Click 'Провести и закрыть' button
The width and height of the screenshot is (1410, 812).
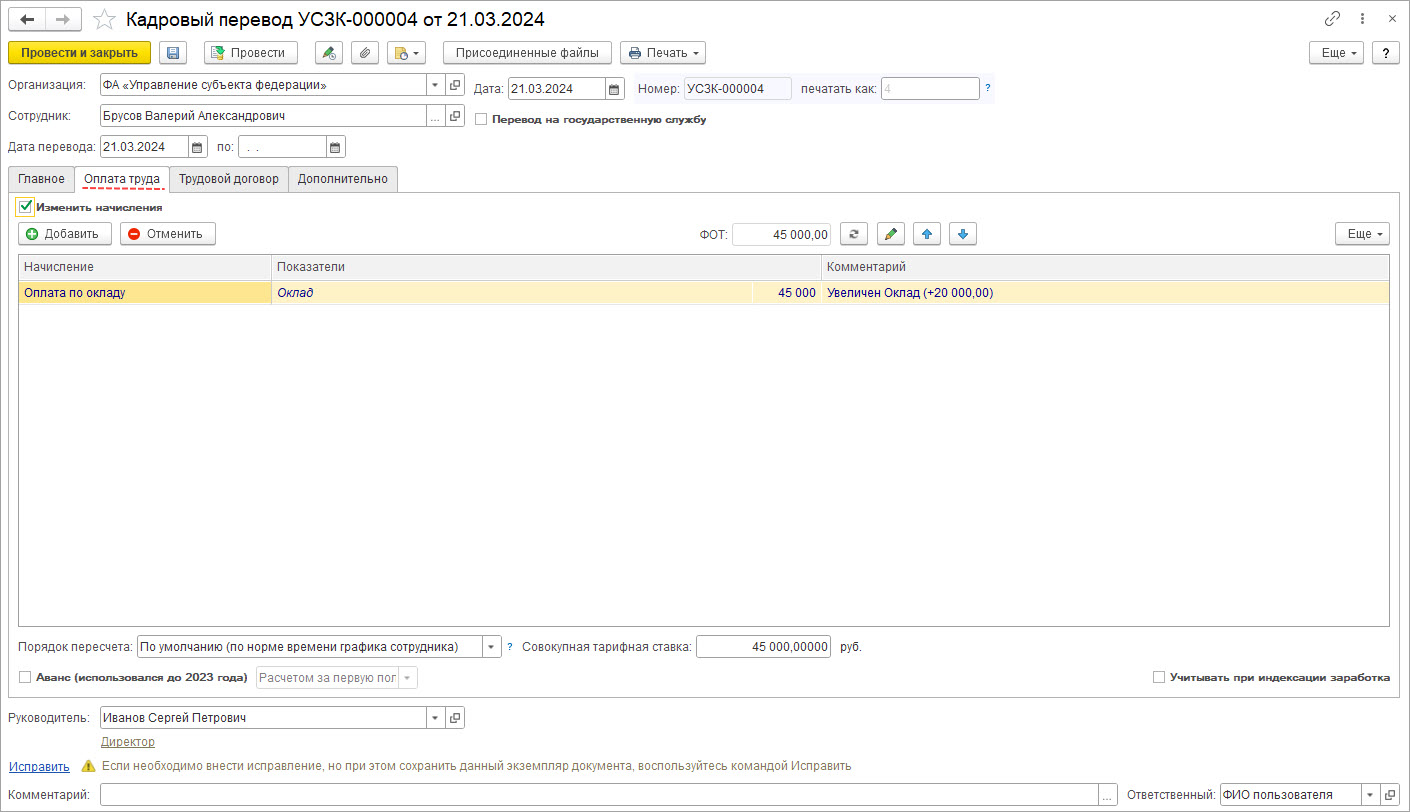(x=79, y=52)
